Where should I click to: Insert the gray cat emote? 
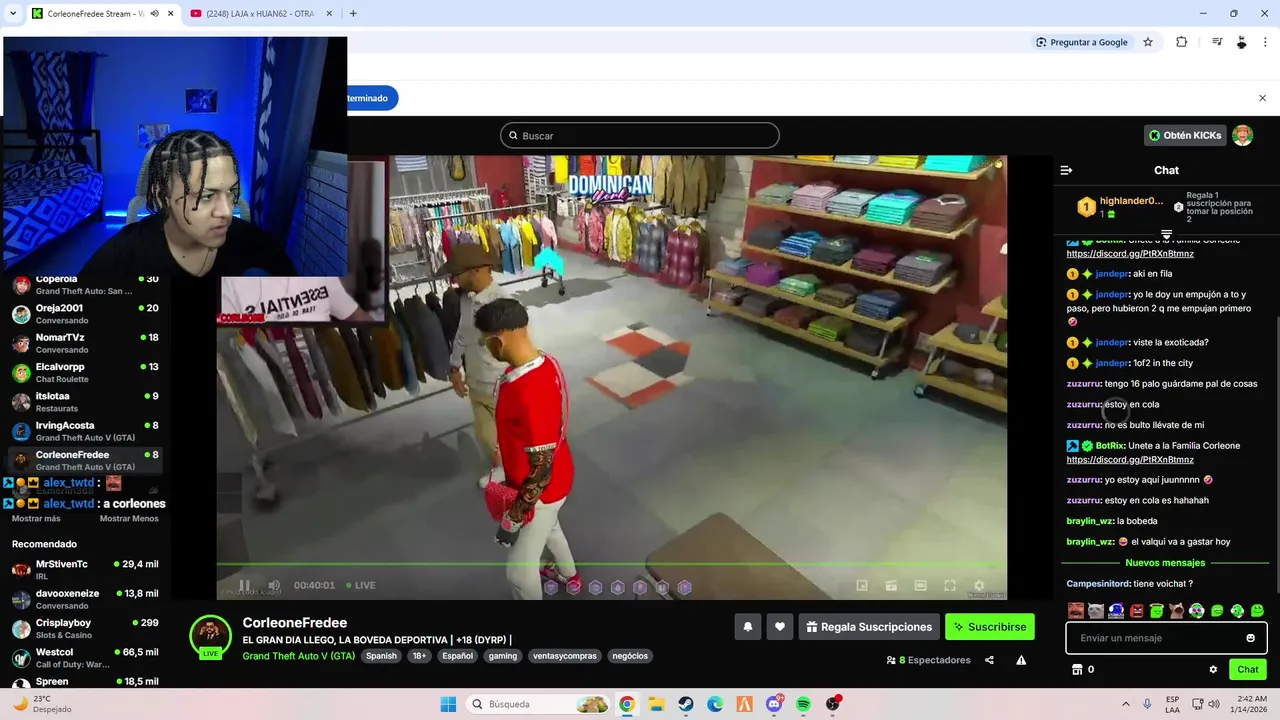[x=1096, y=610]
